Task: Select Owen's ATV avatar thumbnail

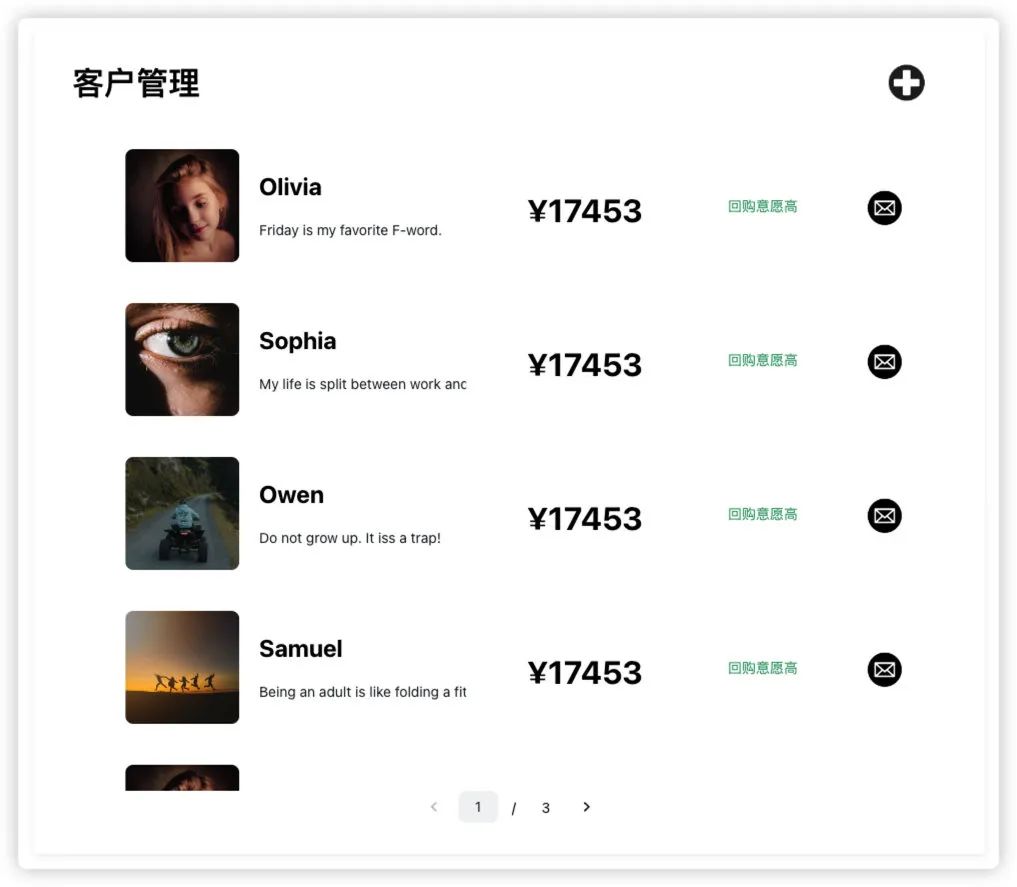Action: click(x=182, y=514)
